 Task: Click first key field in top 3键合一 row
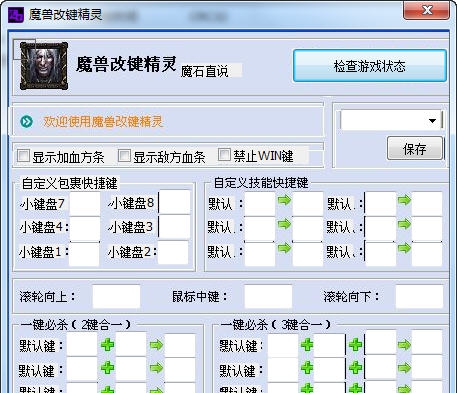[283, 345]
